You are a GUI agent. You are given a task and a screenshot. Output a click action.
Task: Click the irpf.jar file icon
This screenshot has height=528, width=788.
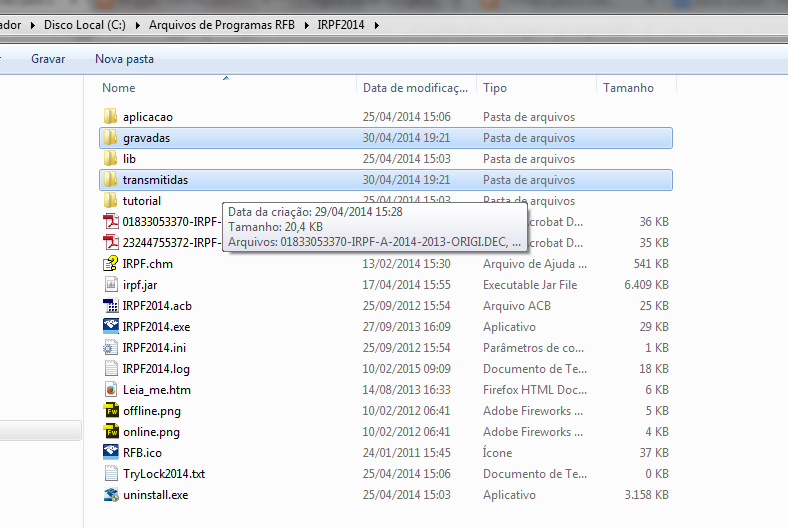coord(111,285)
